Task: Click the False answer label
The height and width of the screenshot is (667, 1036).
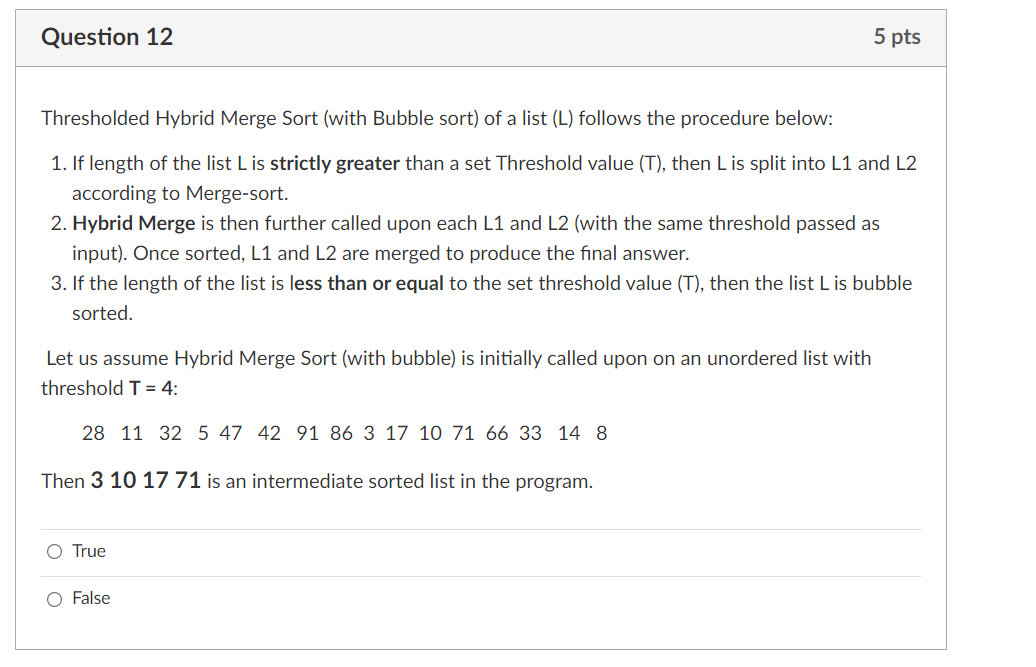Action: pyautogui.click(x=90, y=598)
